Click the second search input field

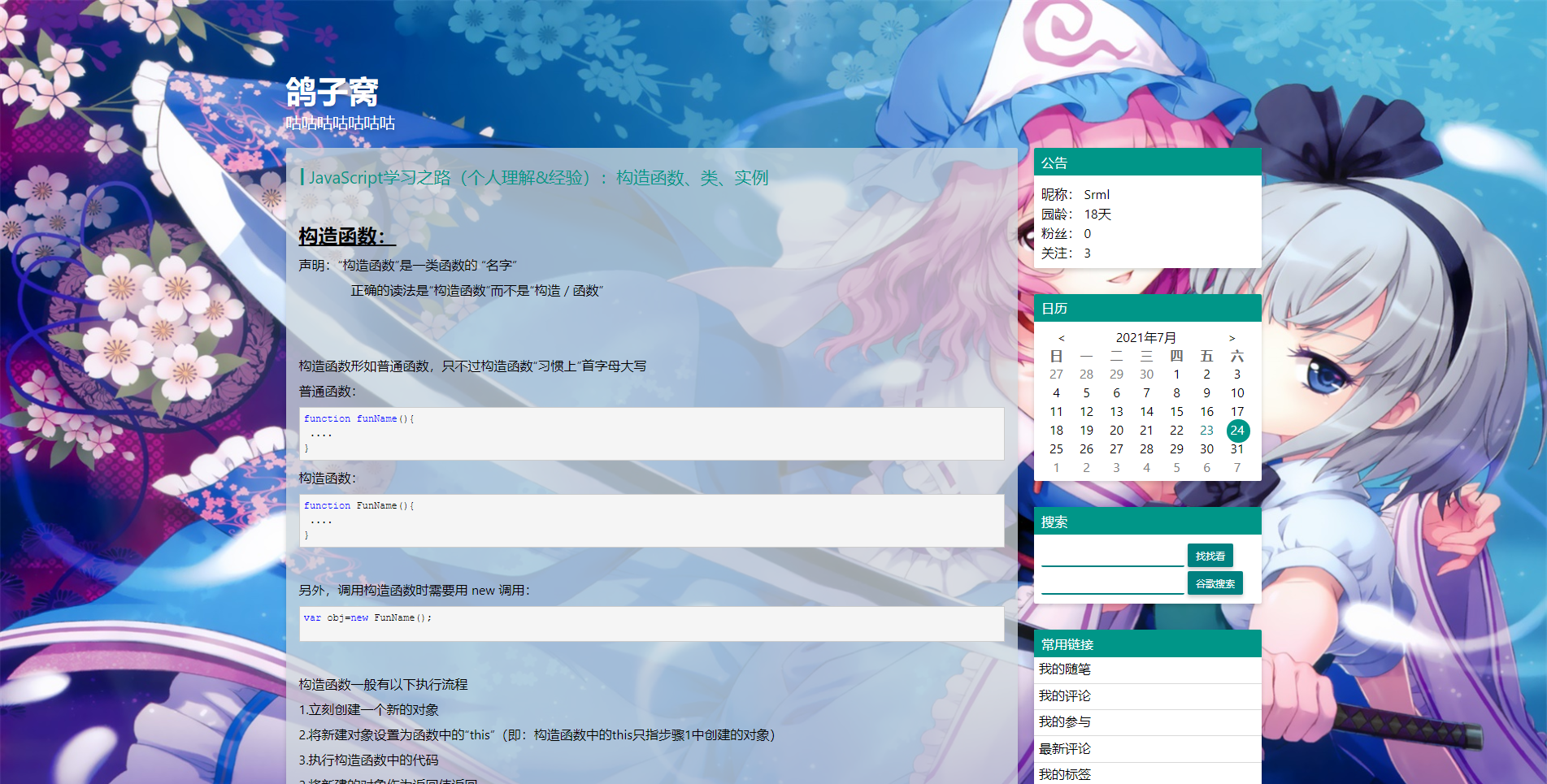click(1112, 583)
